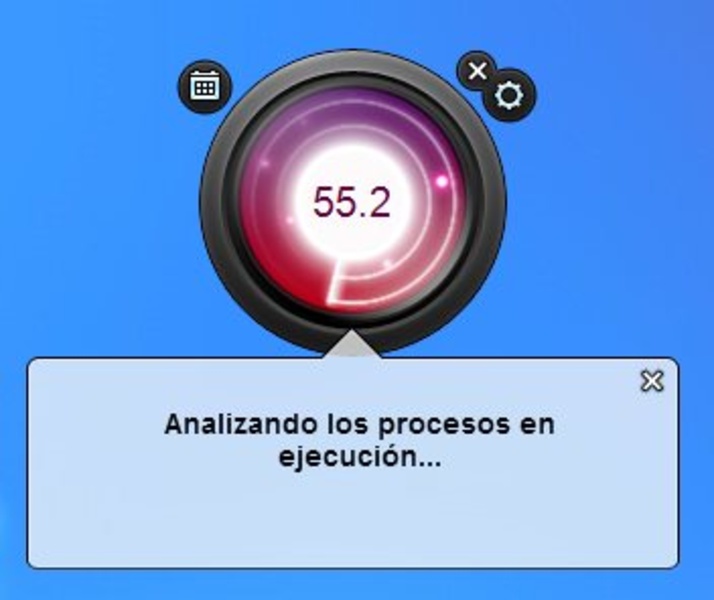The image size is (714, 600).
Task: Click the word "ejecución..." in the balloon
Action: 360,457
